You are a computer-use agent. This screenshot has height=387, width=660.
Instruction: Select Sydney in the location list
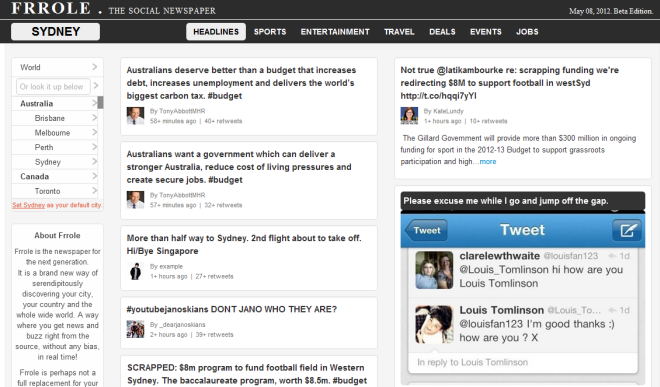(48, 162)
